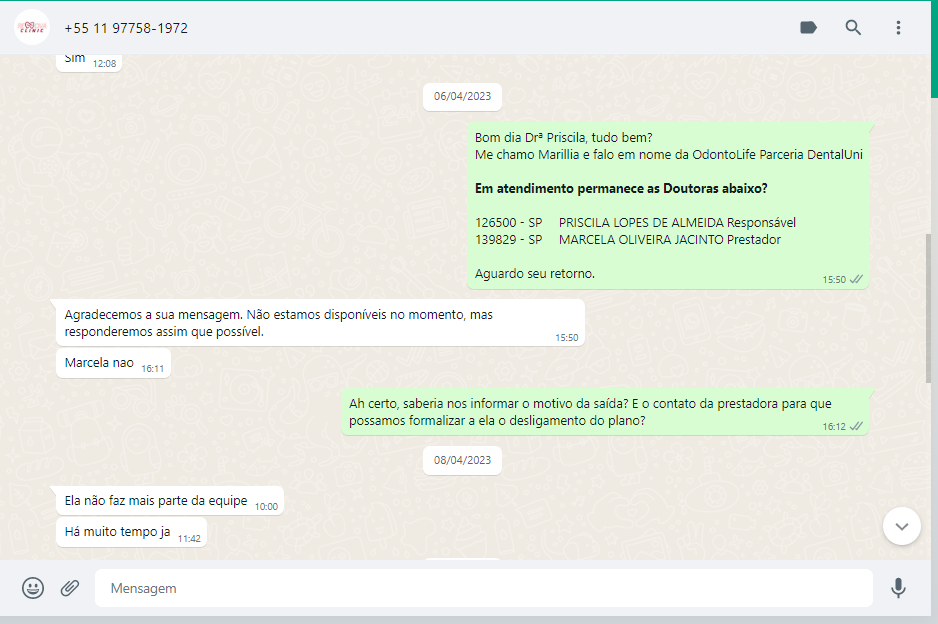Click the label tag icon in header
This screenshot has width=938, height=624.
(x=808, y=28)
